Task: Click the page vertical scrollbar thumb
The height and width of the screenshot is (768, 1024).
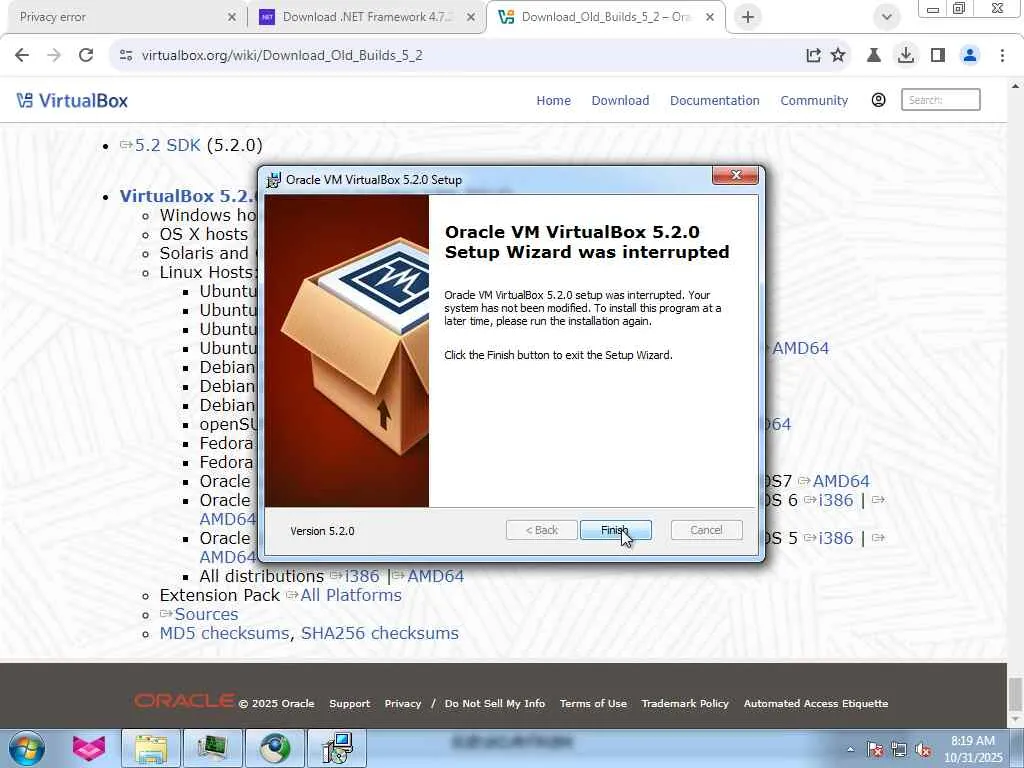Action: [1016, 694]
